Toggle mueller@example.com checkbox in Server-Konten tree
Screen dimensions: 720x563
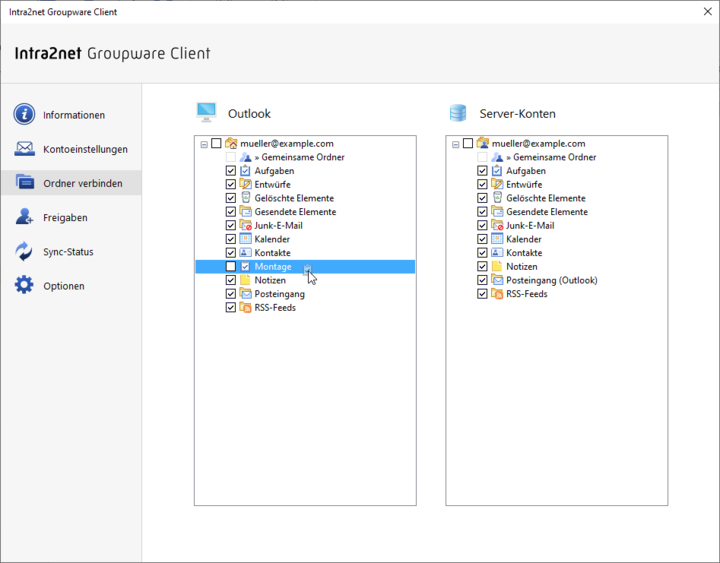pyautogui.click(x=468, y=143)
